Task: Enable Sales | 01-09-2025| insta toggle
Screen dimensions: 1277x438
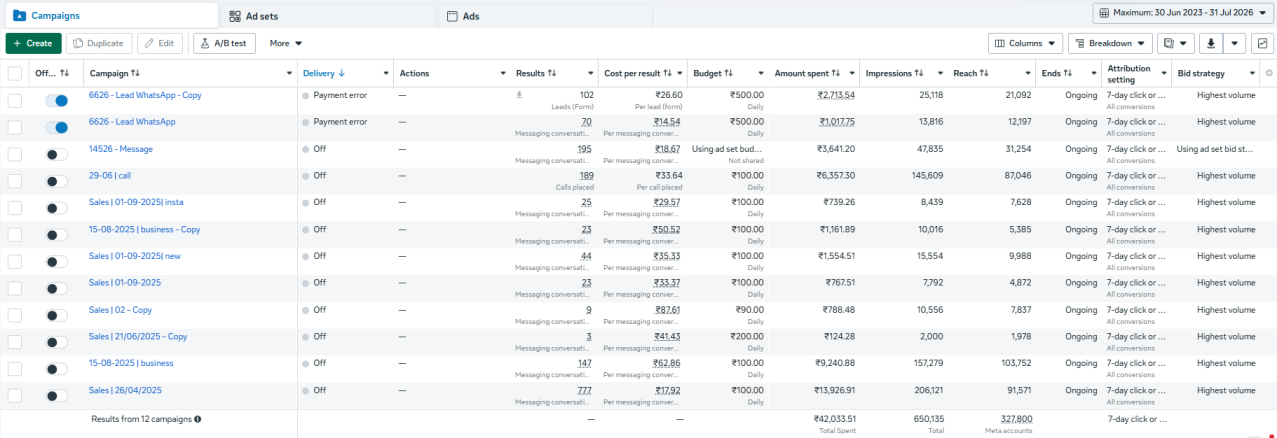Action: coord(57,208)
